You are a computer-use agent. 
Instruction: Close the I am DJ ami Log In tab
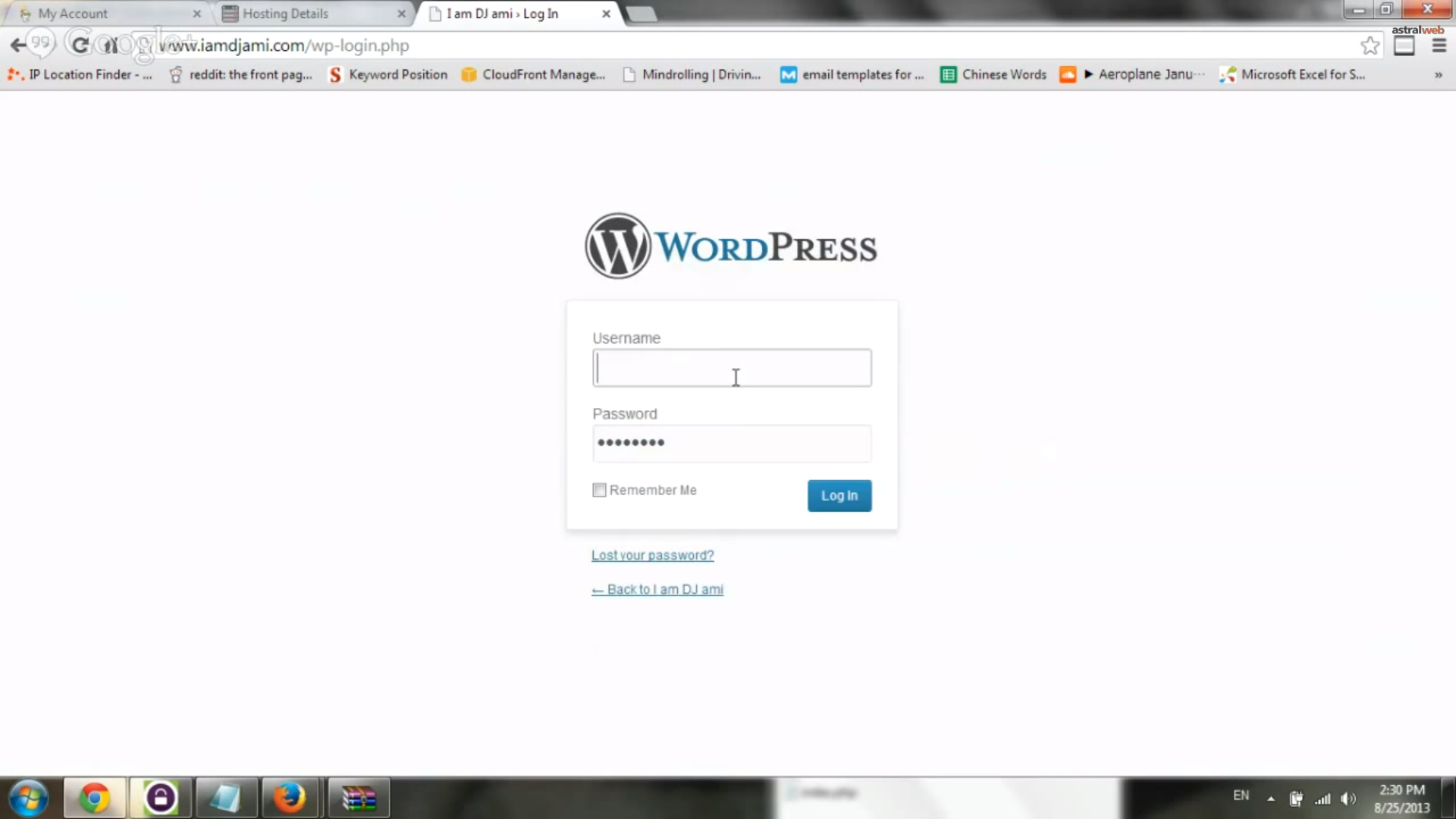click(x=607, y=14)
